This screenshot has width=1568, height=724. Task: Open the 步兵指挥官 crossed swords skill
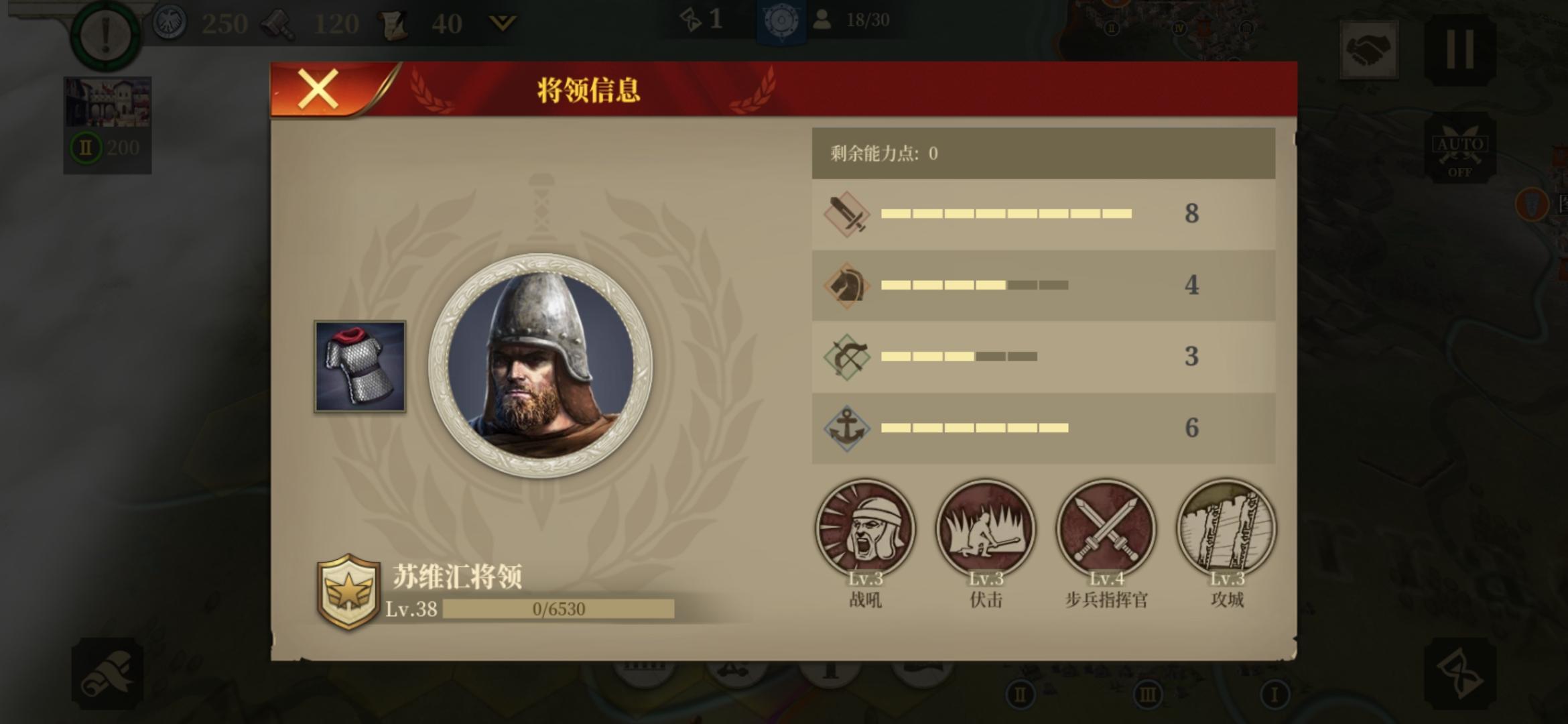point(1106,530)
